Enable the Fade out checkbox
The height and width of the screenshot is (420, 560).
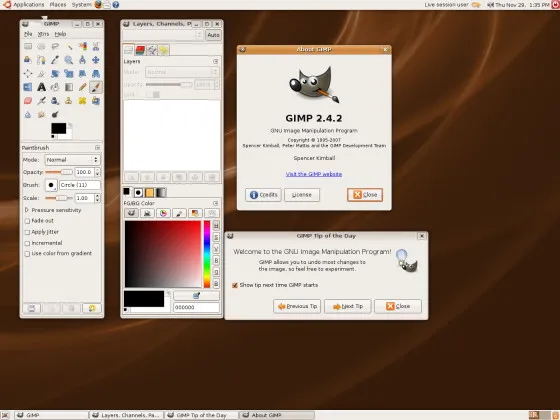tap(27, 221)
